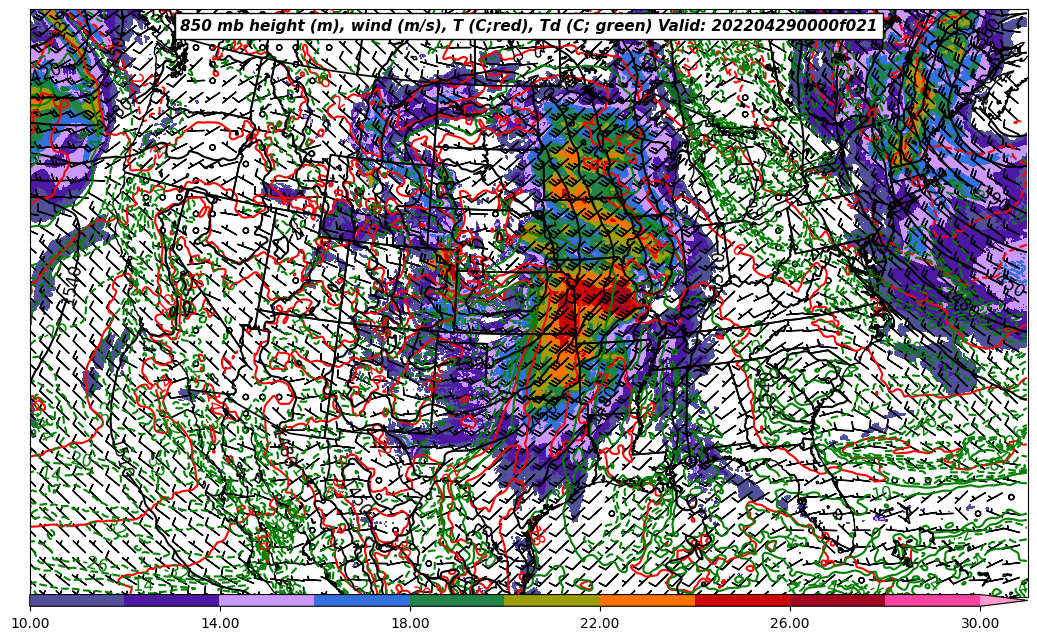Select the green 18–20 colorbar segment
1037x640 pixels.
pos(457,600)
